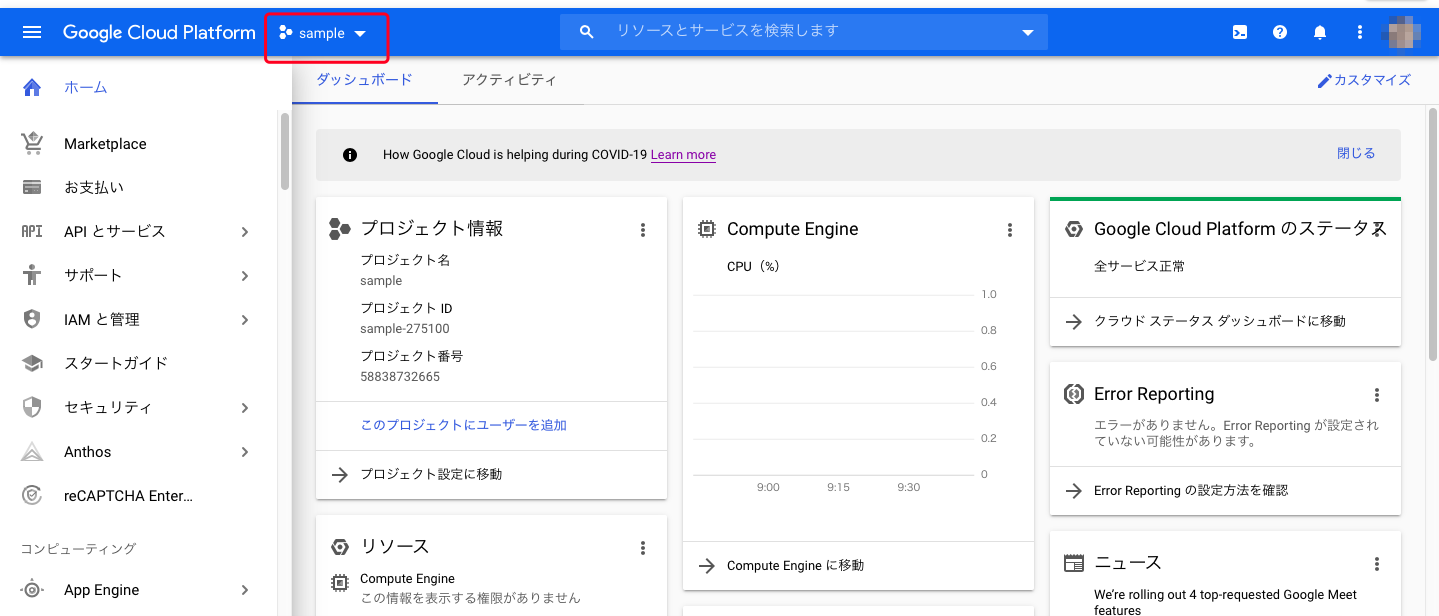The image size is (1439, 616).
Task: Switch to ダッシュボード tab
Action: click(x=365, y=80)
